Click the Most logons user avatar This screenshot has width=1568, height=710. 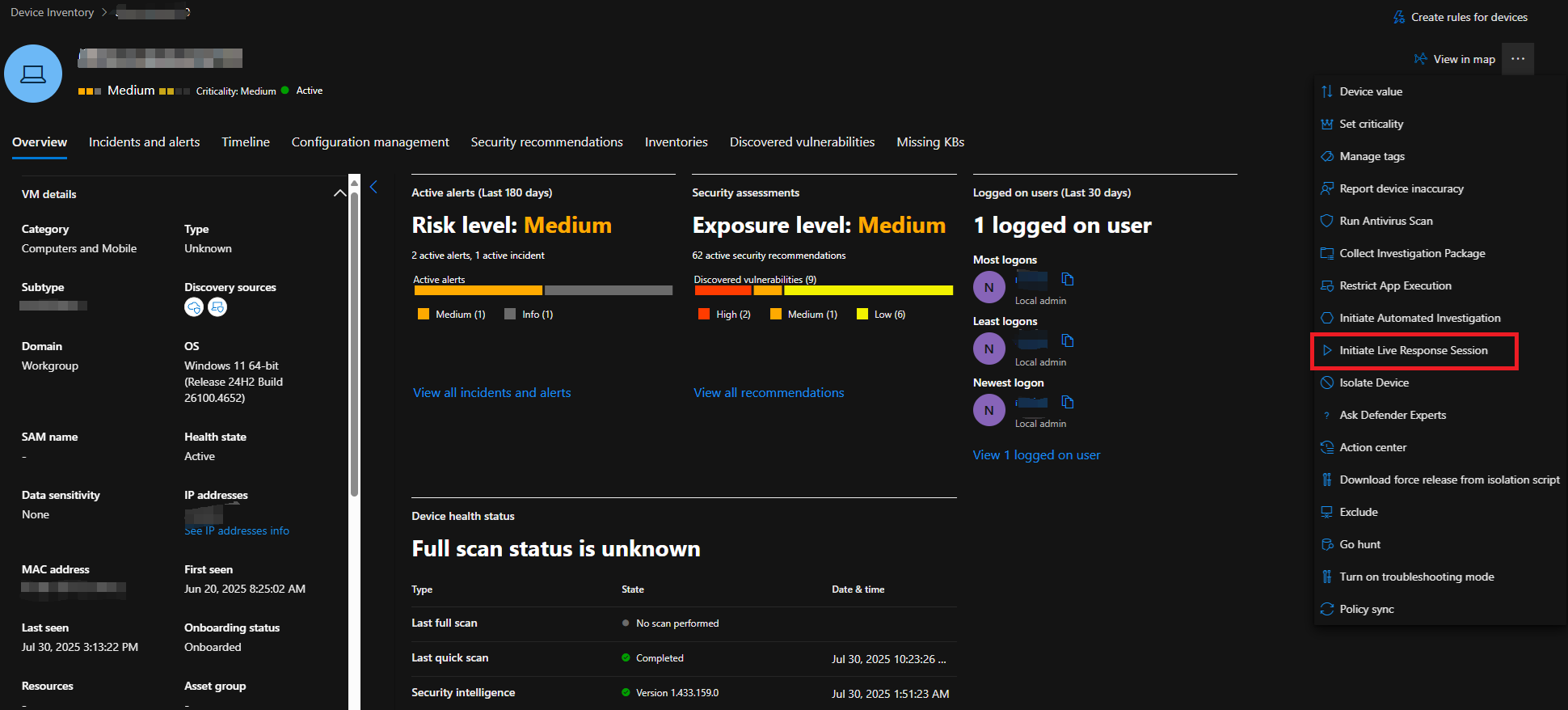(x=989, y=287)
